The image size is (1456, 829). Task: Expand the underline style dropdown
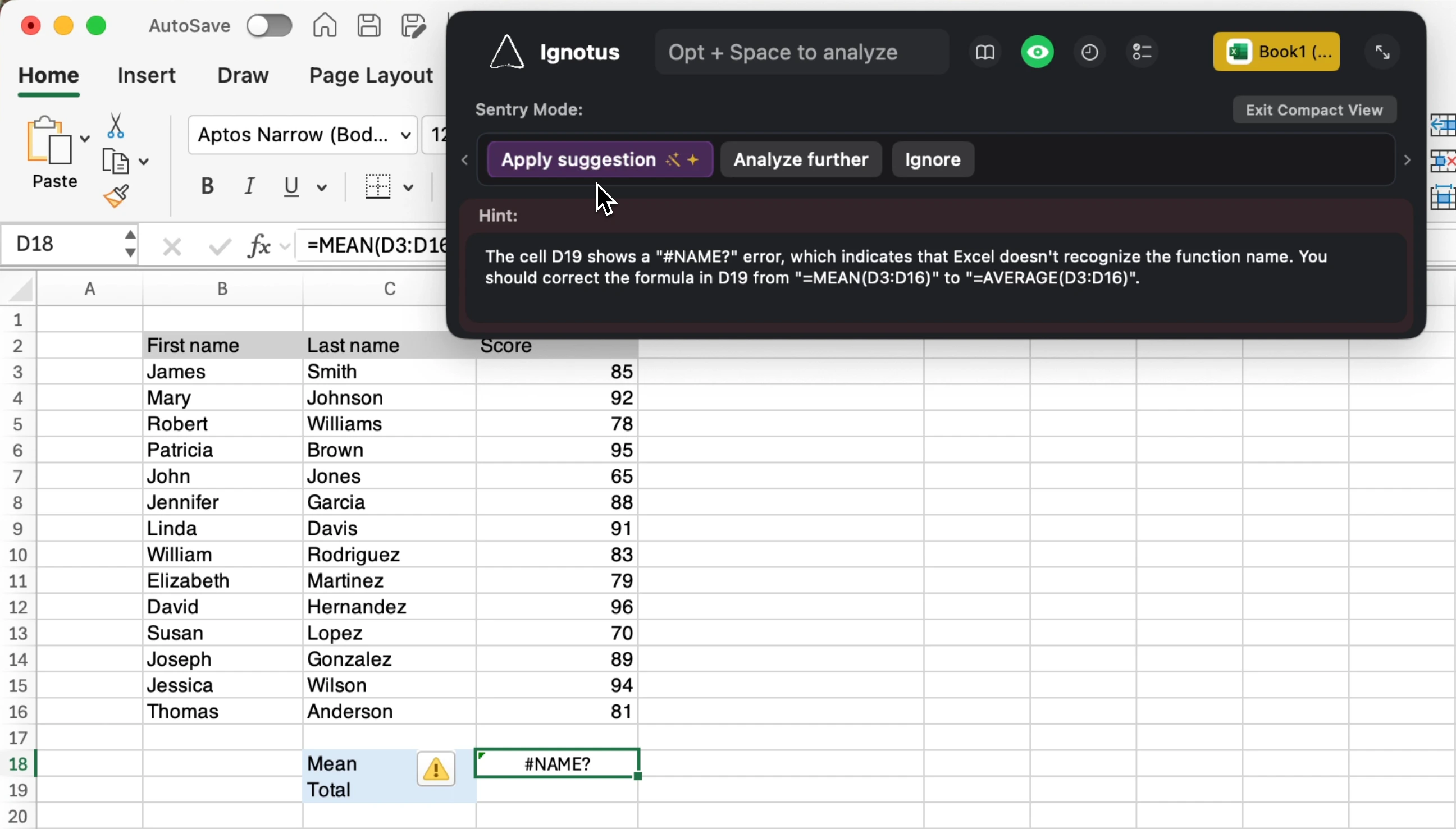321,187
